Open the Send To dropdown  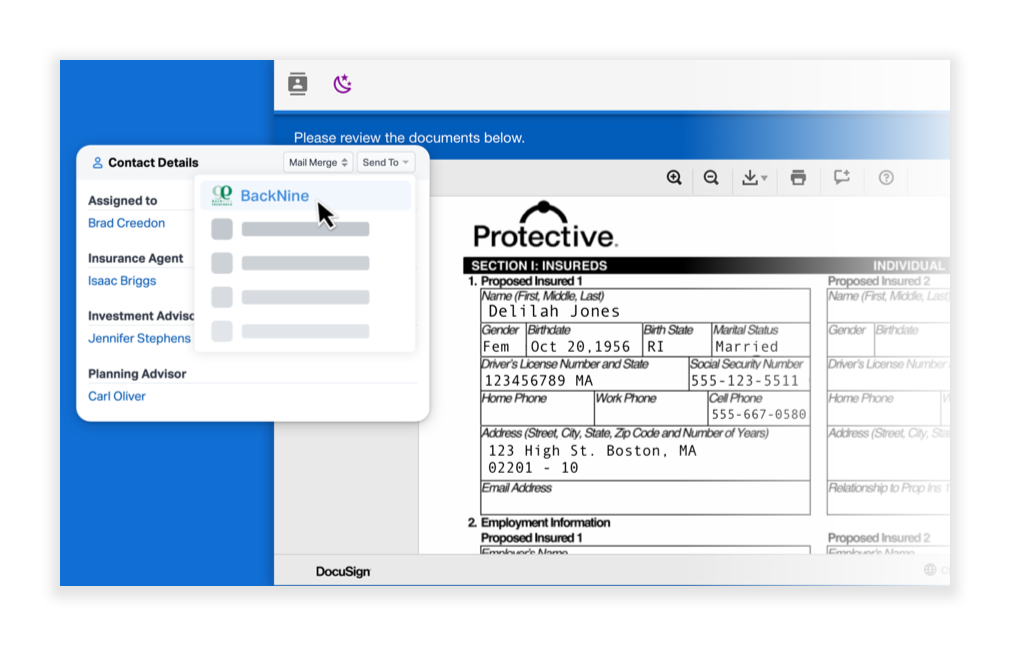point(385,162)
